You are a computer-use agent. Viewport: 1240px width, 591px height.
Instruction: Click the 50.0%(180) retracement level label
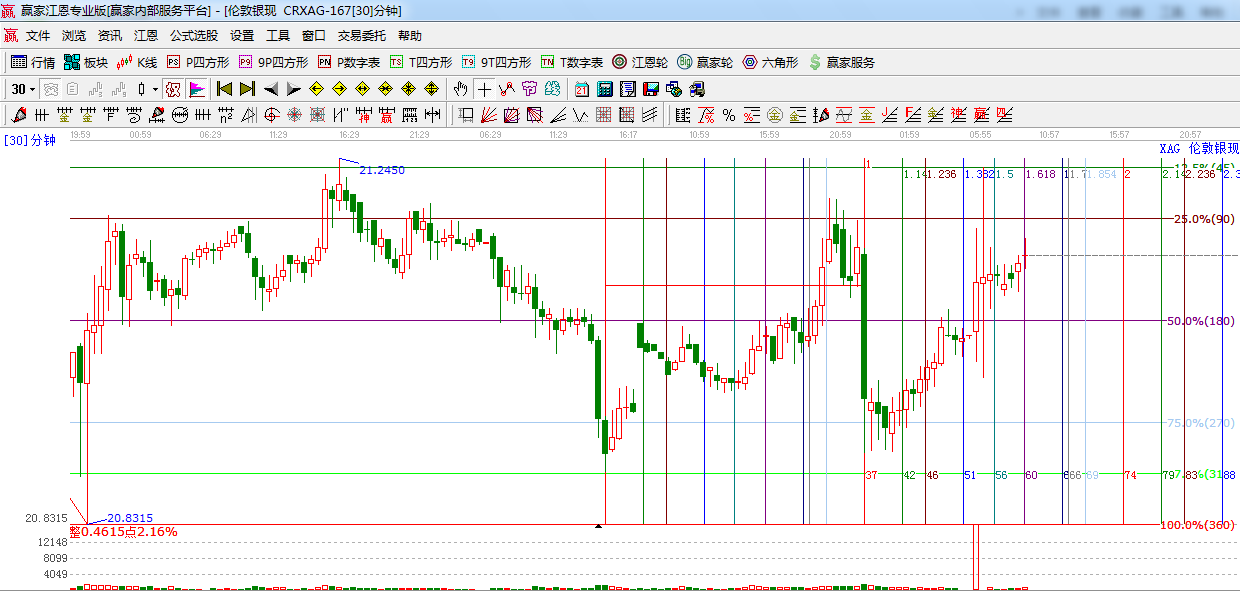[x=1199, y=321]
